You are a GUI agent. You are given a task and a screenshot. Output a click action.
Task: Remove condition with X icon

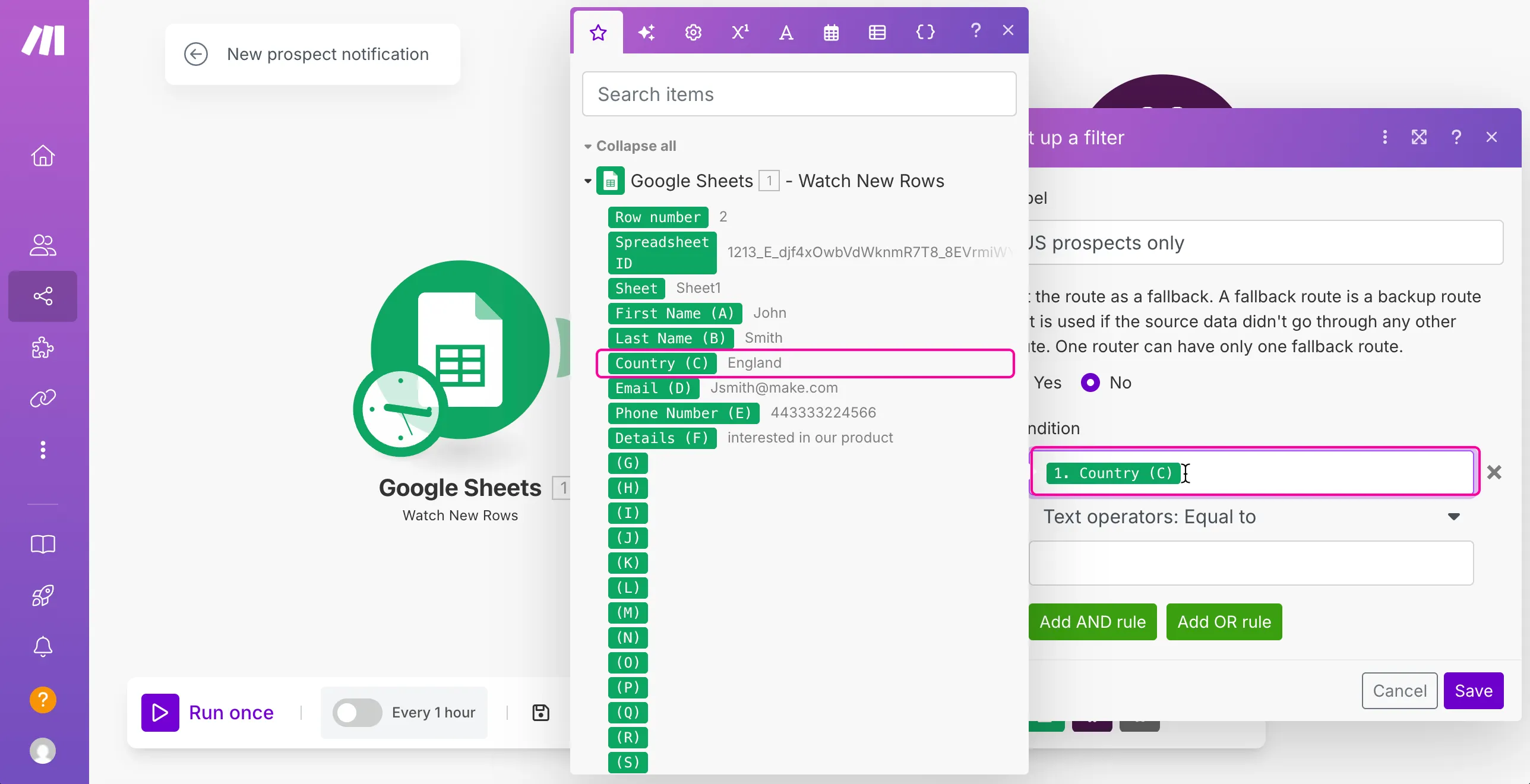click(1494, 472)
